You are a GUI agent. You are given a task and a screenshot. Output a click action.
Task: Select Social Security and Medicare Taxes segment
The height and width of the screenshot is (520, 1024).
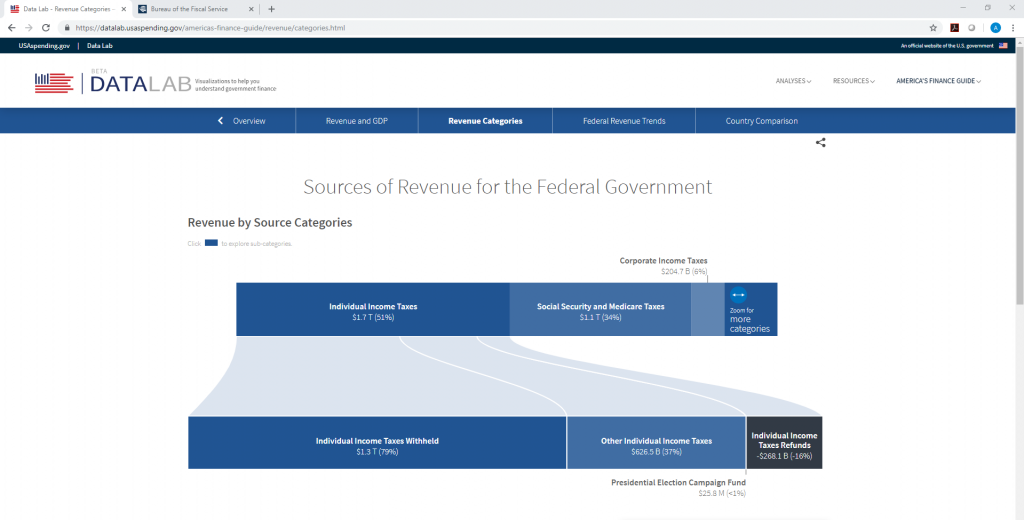tap(600, 310)
